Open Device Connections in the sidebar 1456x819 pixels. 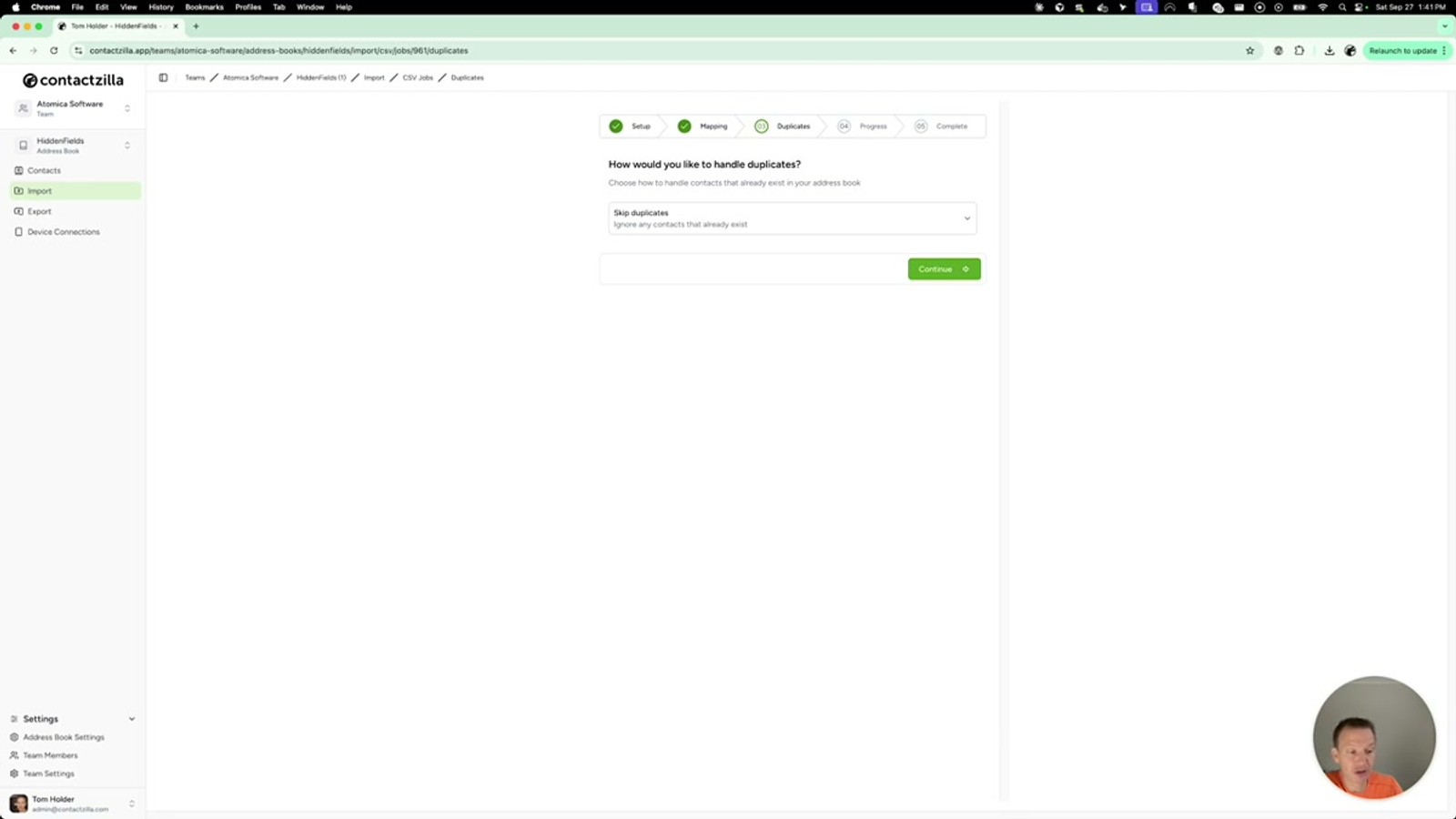[76, 232]
